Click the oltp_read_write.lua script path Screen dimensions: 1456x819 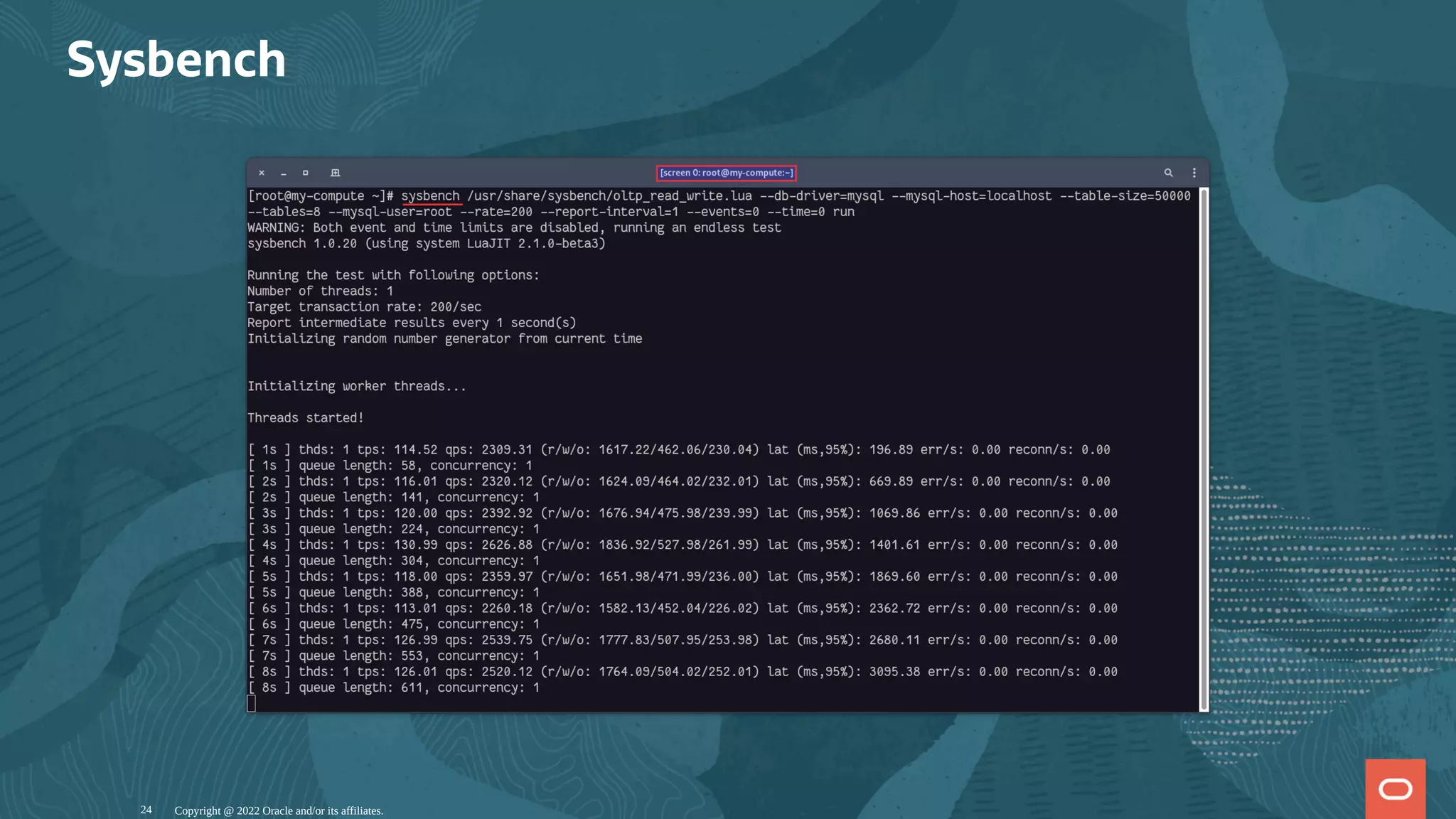[x=609, y=196]
